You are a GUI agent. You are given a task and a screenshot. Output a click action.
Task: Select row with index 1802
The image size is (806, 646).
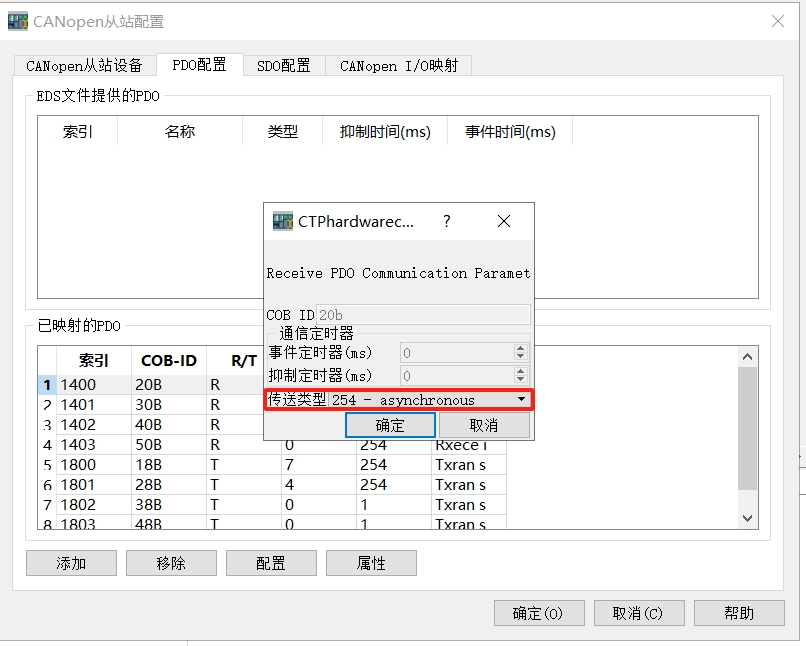[272, 505]
